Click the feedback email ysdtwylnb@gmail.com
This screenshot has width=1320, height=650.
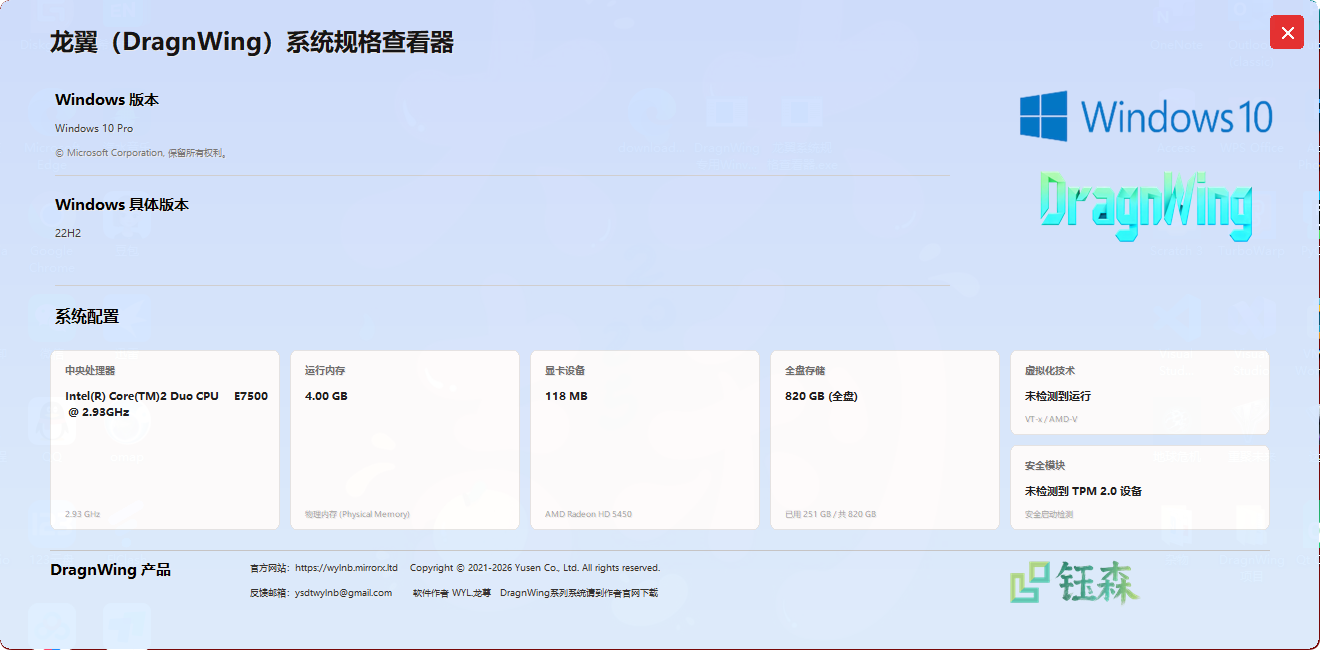pyautogui.click(x=343, y=593)
